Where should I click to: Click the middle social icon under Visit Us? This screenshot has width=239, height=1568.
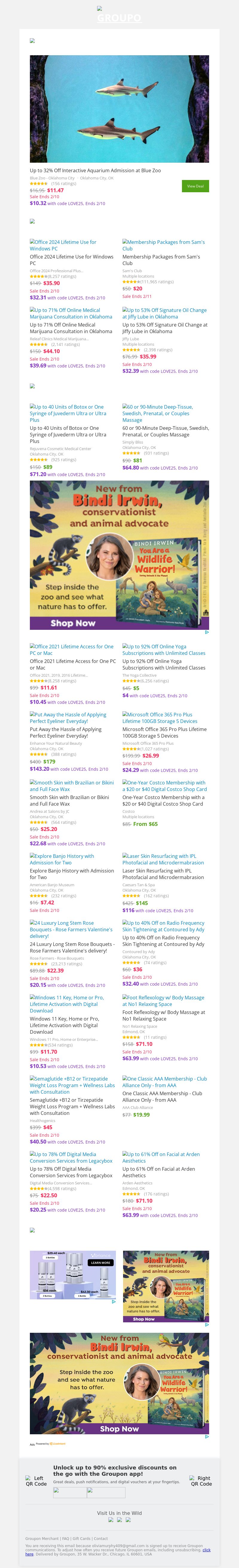[x=119, y=1519]
